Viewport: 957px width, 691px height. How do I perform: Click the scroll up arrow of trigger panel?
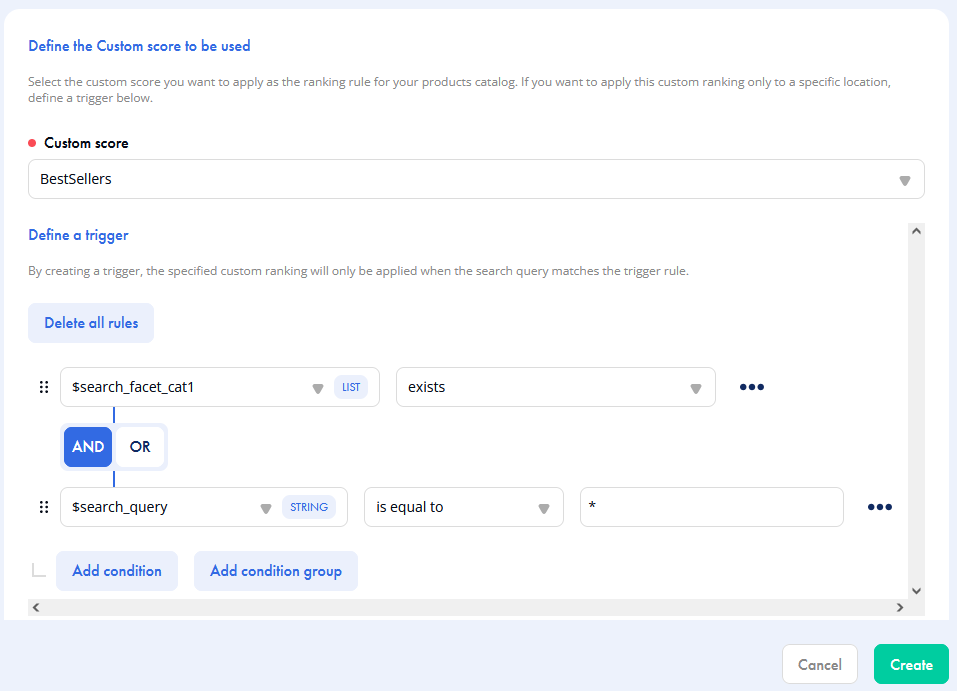916,231
